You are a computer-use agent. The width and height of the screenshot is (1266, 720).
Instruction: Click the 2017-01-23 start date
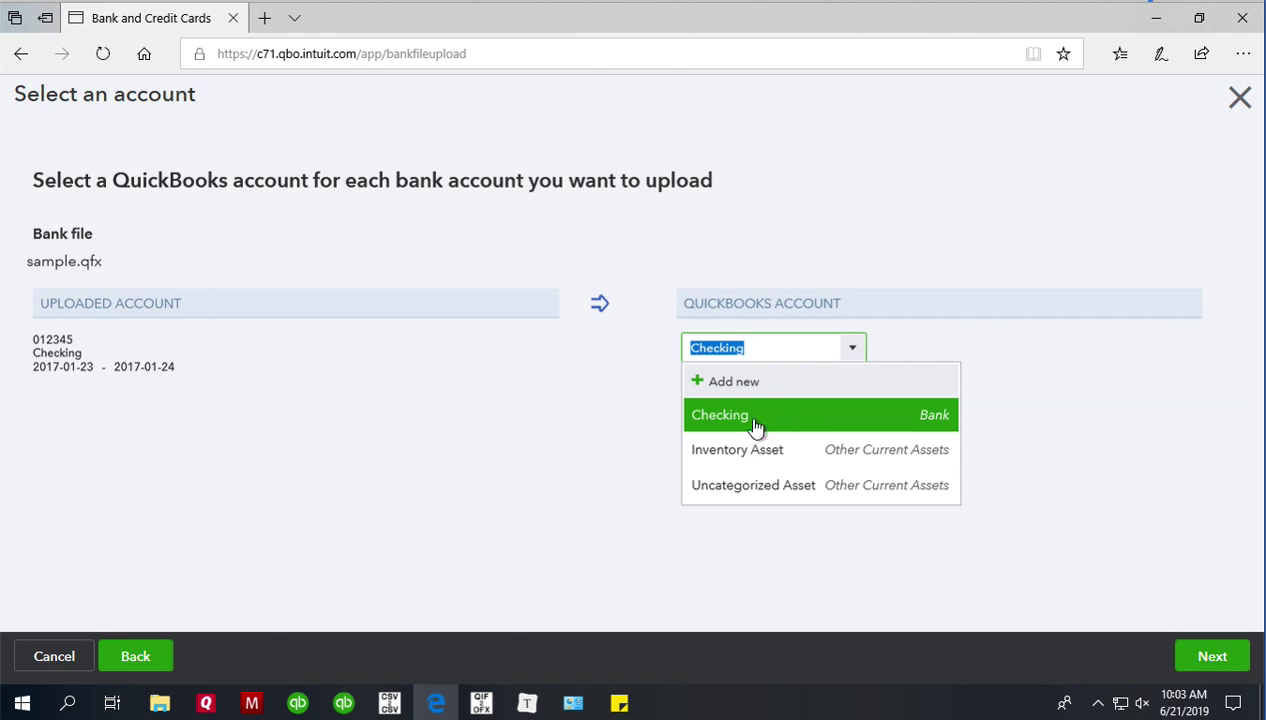click(63, 367)
